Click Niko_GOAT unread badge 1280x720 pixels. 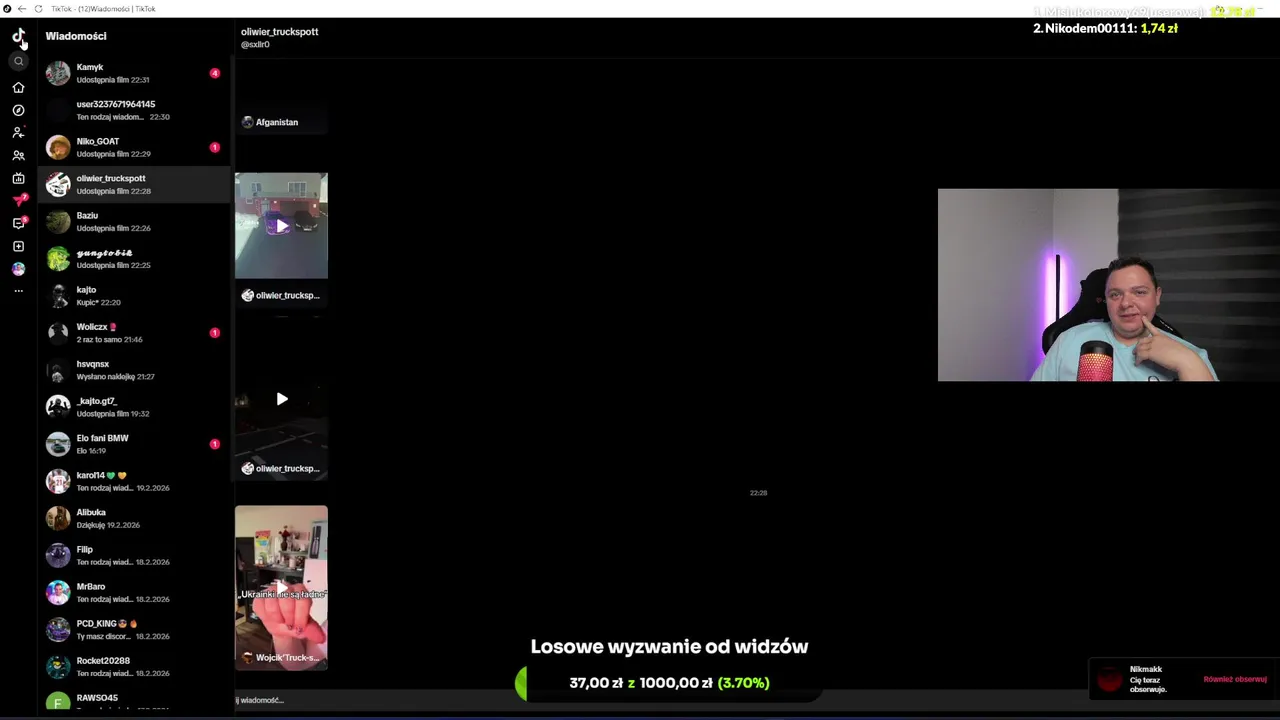pos(214,147)
